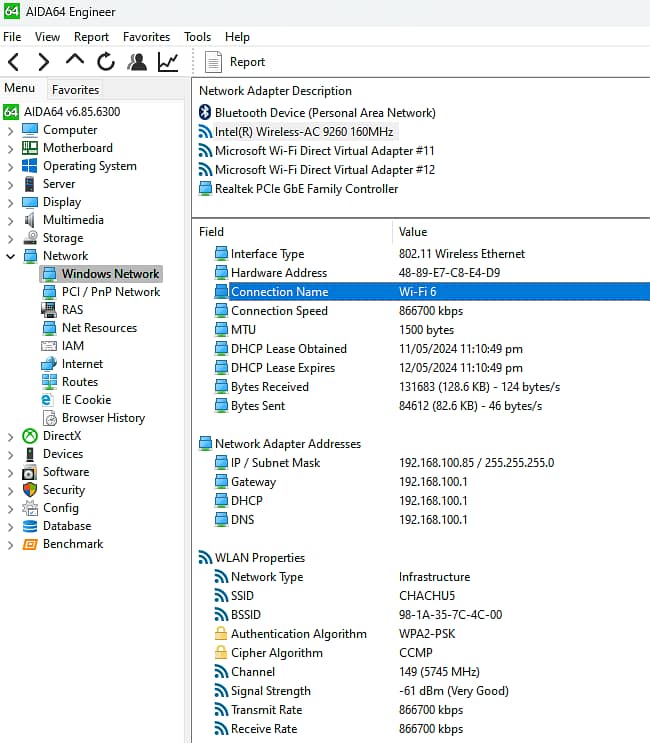Open the user/manage toolbar icon
Viewport: 650px width, 743px height.
[x=137, y=62]
